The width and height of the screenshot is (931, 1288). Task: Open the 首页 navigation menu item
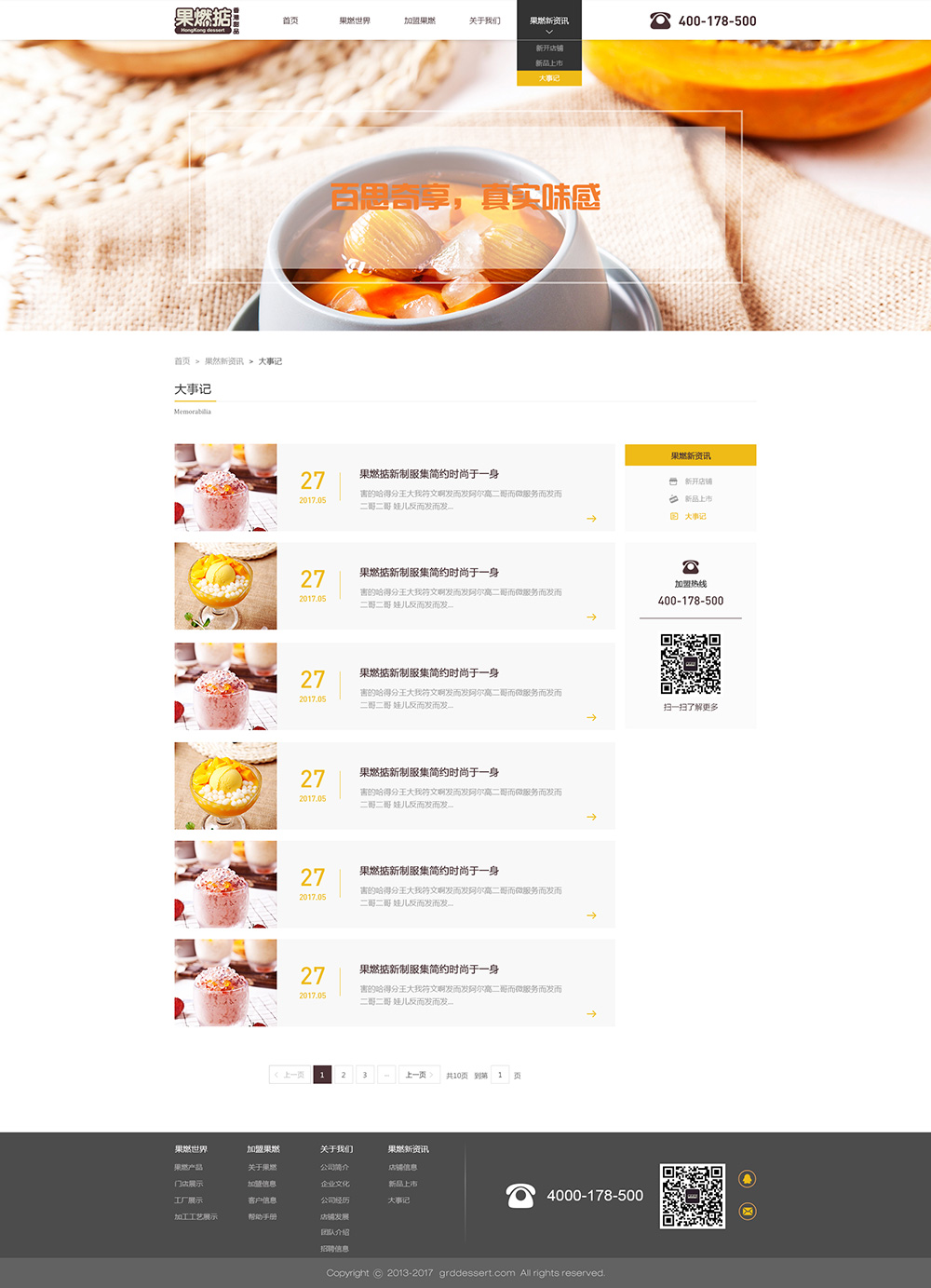coord(290,20)
